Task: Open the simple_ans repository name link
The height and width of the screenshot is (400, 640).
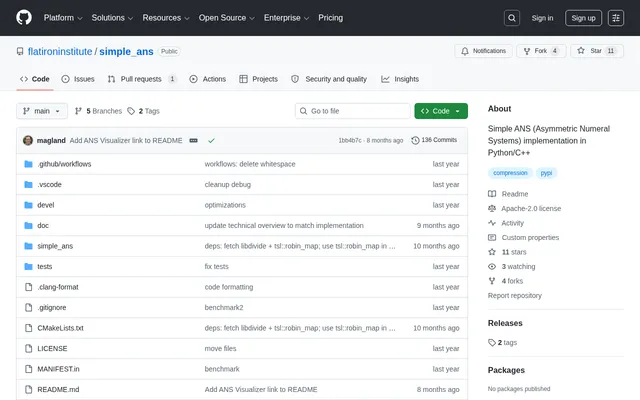Action: (126, 51)
